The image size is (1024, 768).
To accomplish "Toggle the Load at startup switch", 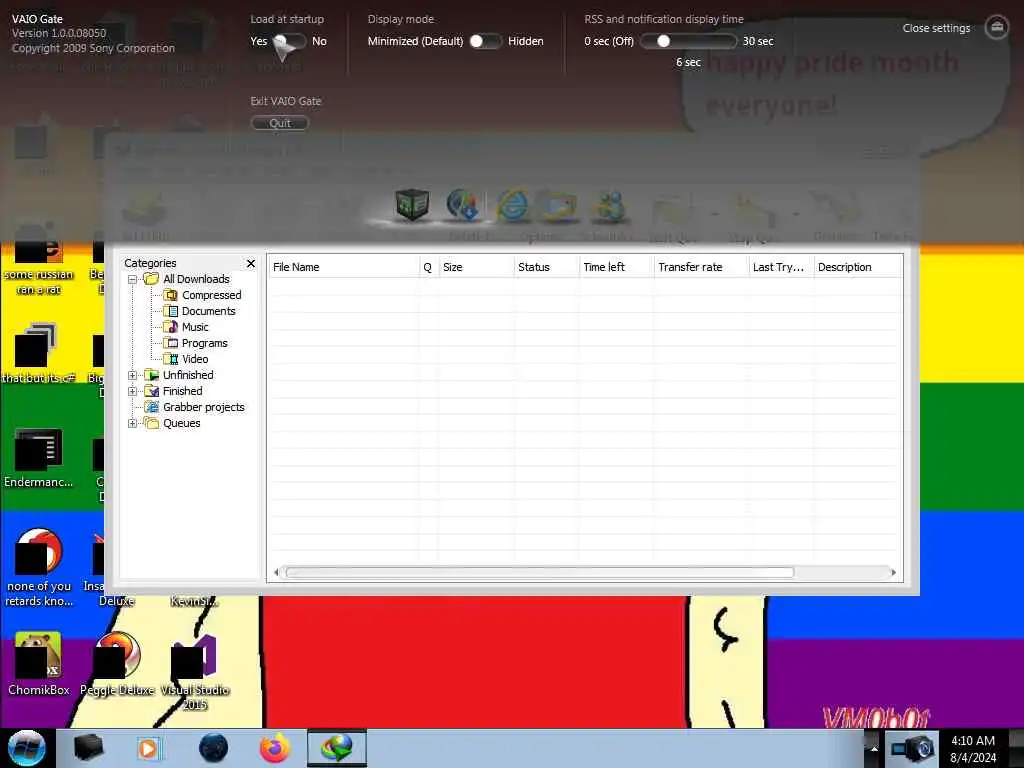I will tap(290, 41).
